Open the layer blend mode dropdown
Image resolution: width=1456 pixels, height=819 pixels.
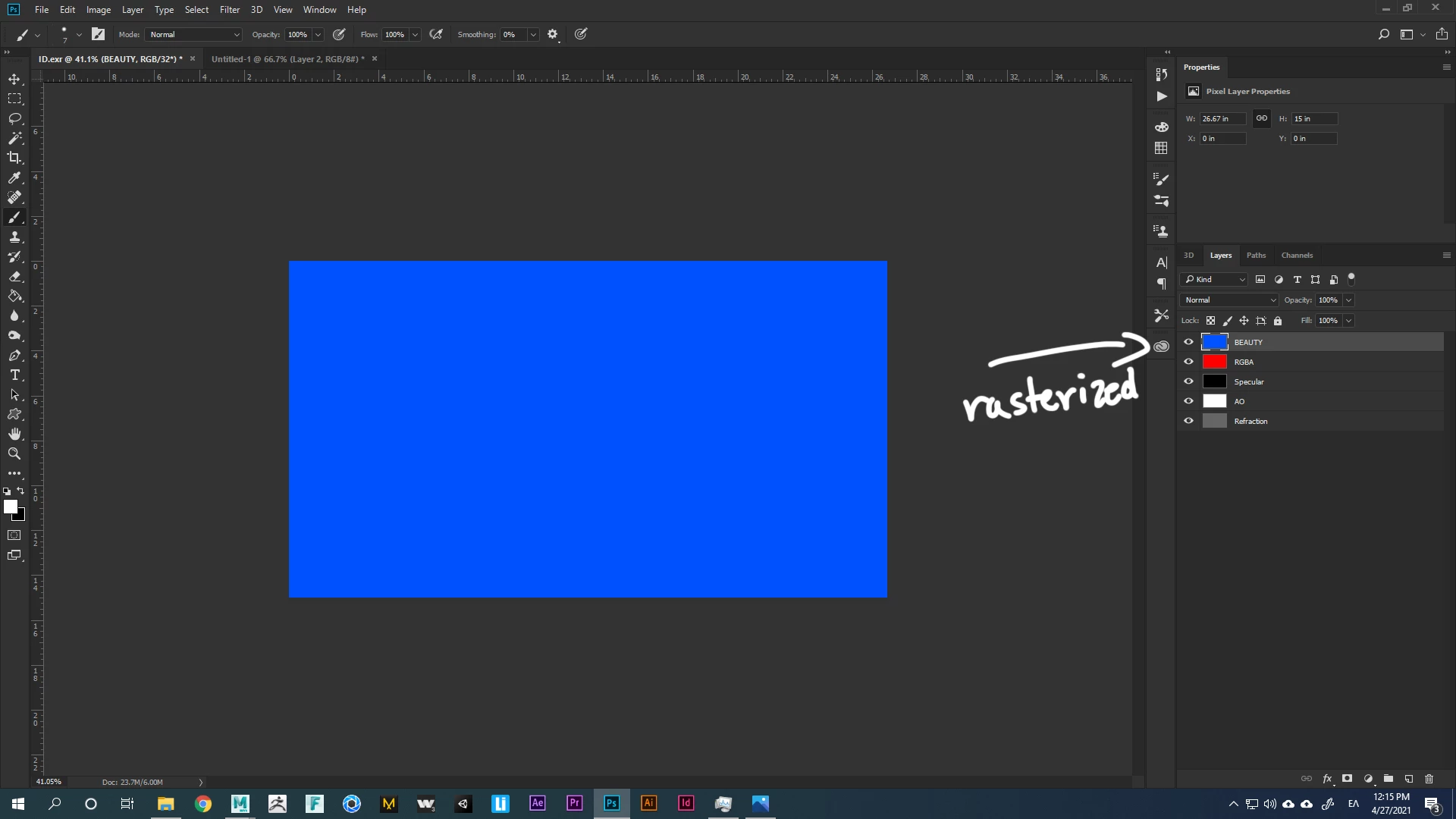[1229, 300]
